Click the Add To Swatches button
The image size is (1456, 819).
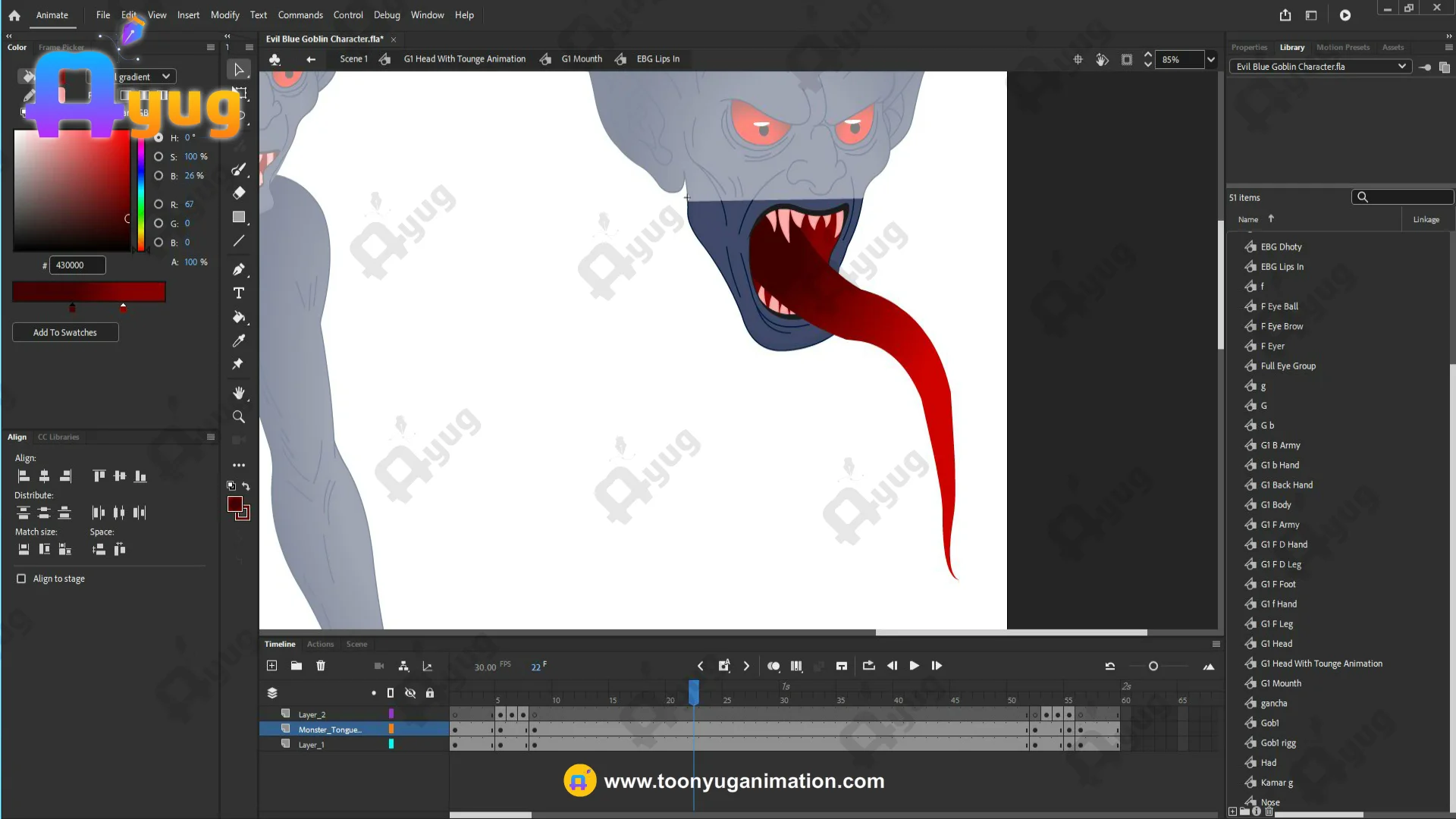click(x=65, y=332)
